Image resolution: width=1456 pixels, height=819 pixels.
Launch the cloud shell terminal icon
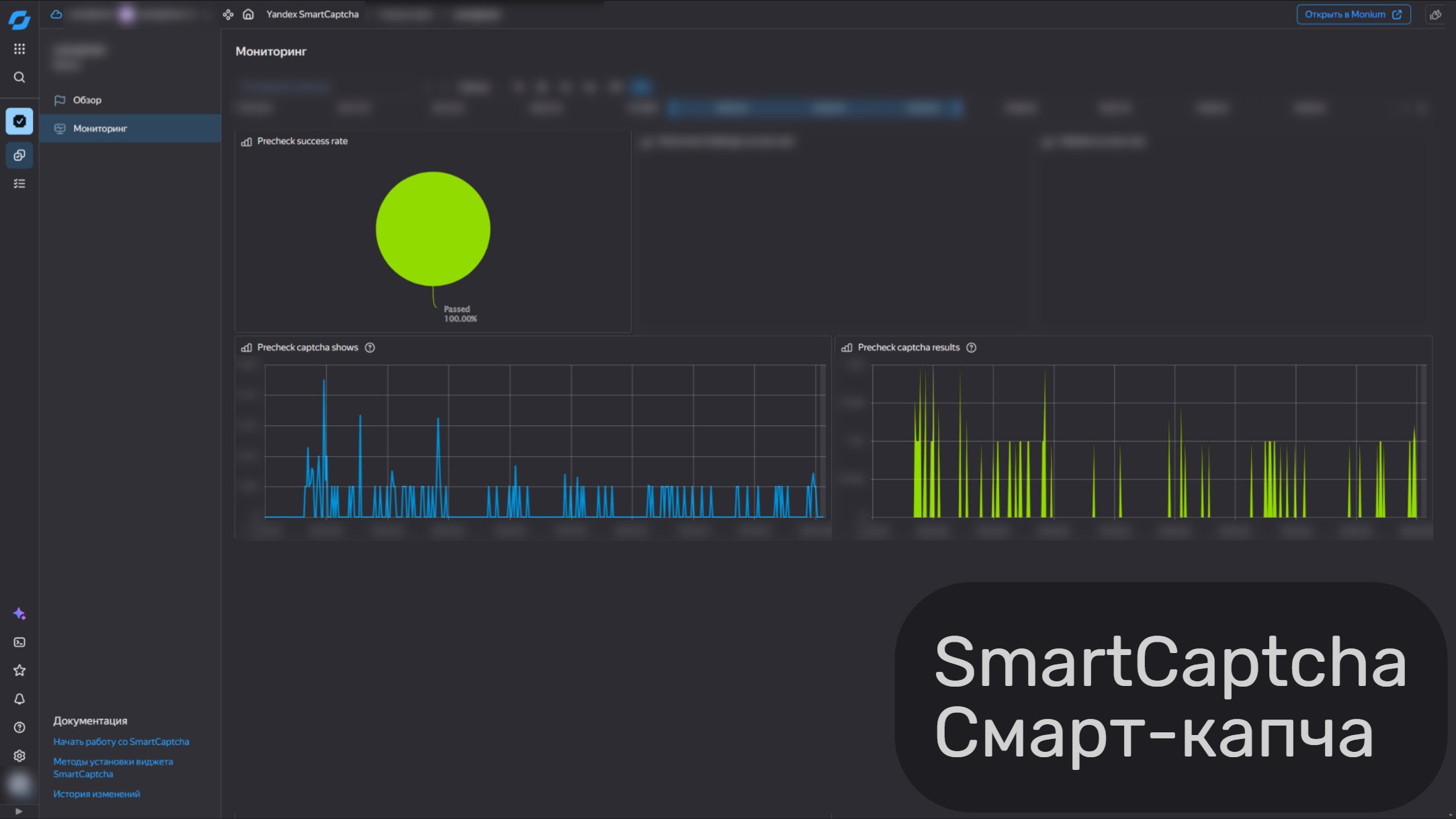pyautogui.click(x=19, y=642)
